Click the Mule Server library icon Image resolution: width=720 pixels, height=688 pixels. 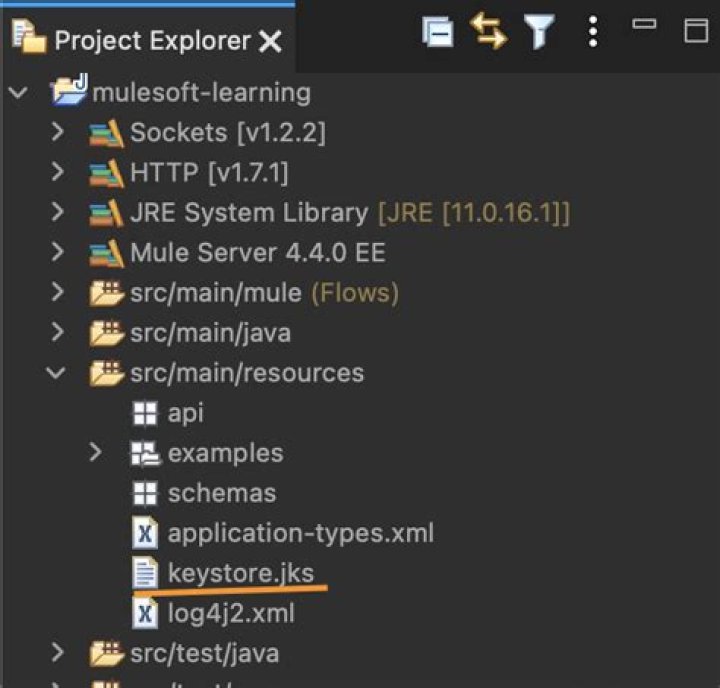coord(106,253)
